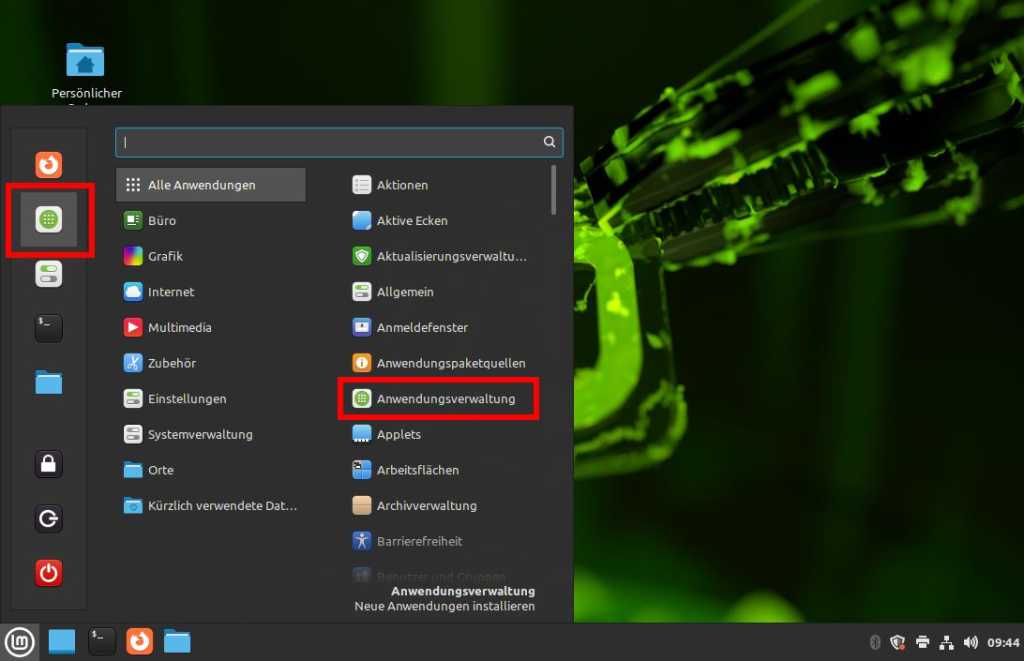
Task: Click the red shutdown power icon
Action: pyautogui.click(x=48, y=573)
